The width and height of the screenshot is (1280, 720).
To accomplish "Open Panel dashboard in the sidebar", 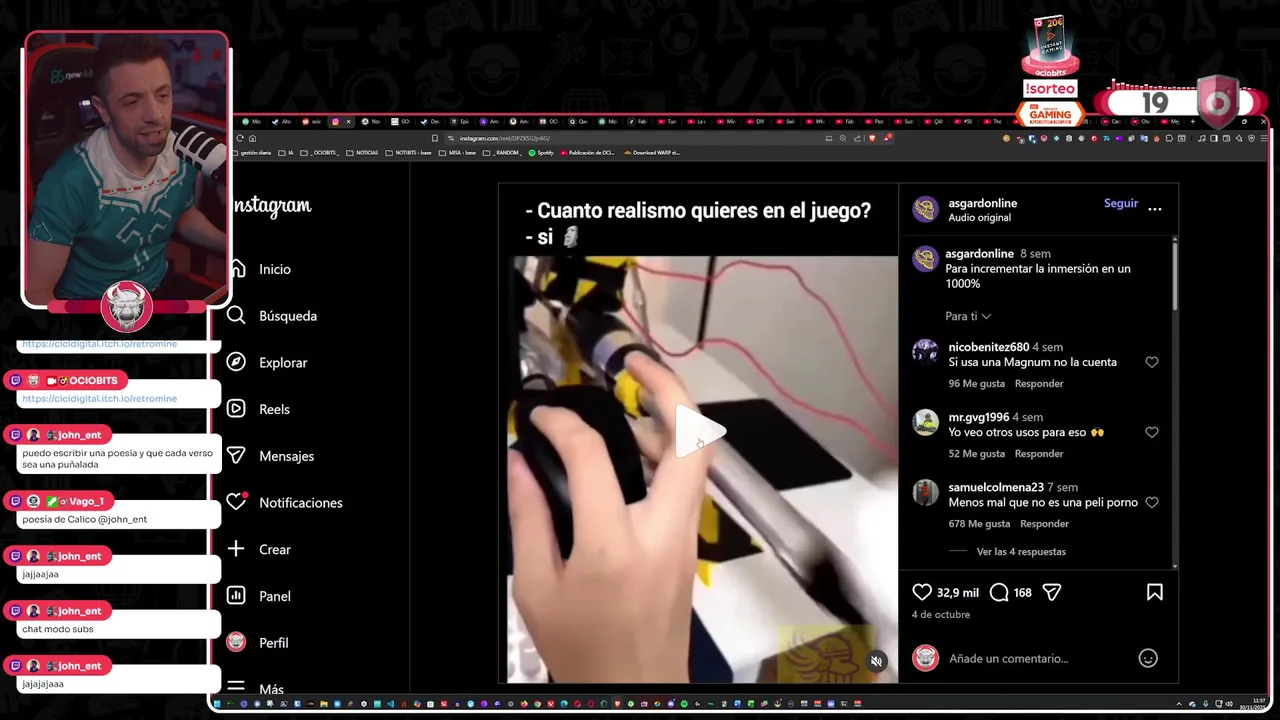I will click(259, 596).
